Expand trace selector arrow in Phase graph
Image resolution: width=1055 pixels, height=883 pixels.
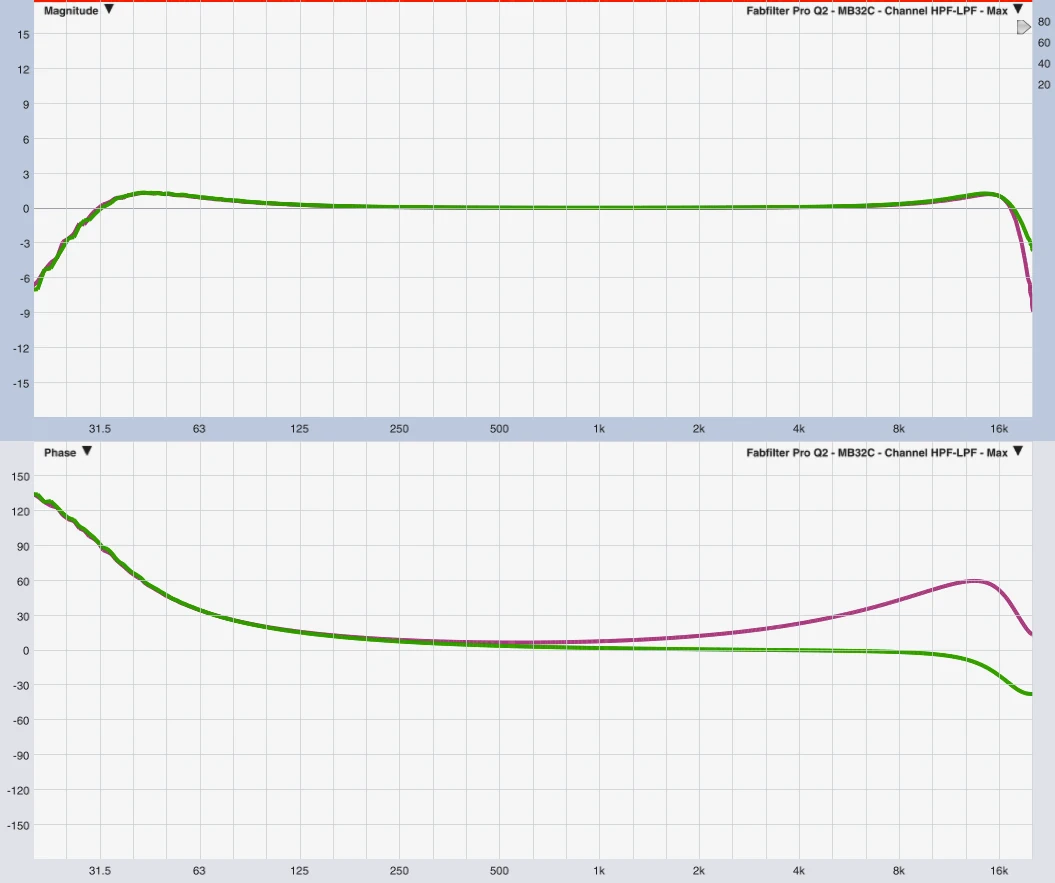click(1018, 452)
